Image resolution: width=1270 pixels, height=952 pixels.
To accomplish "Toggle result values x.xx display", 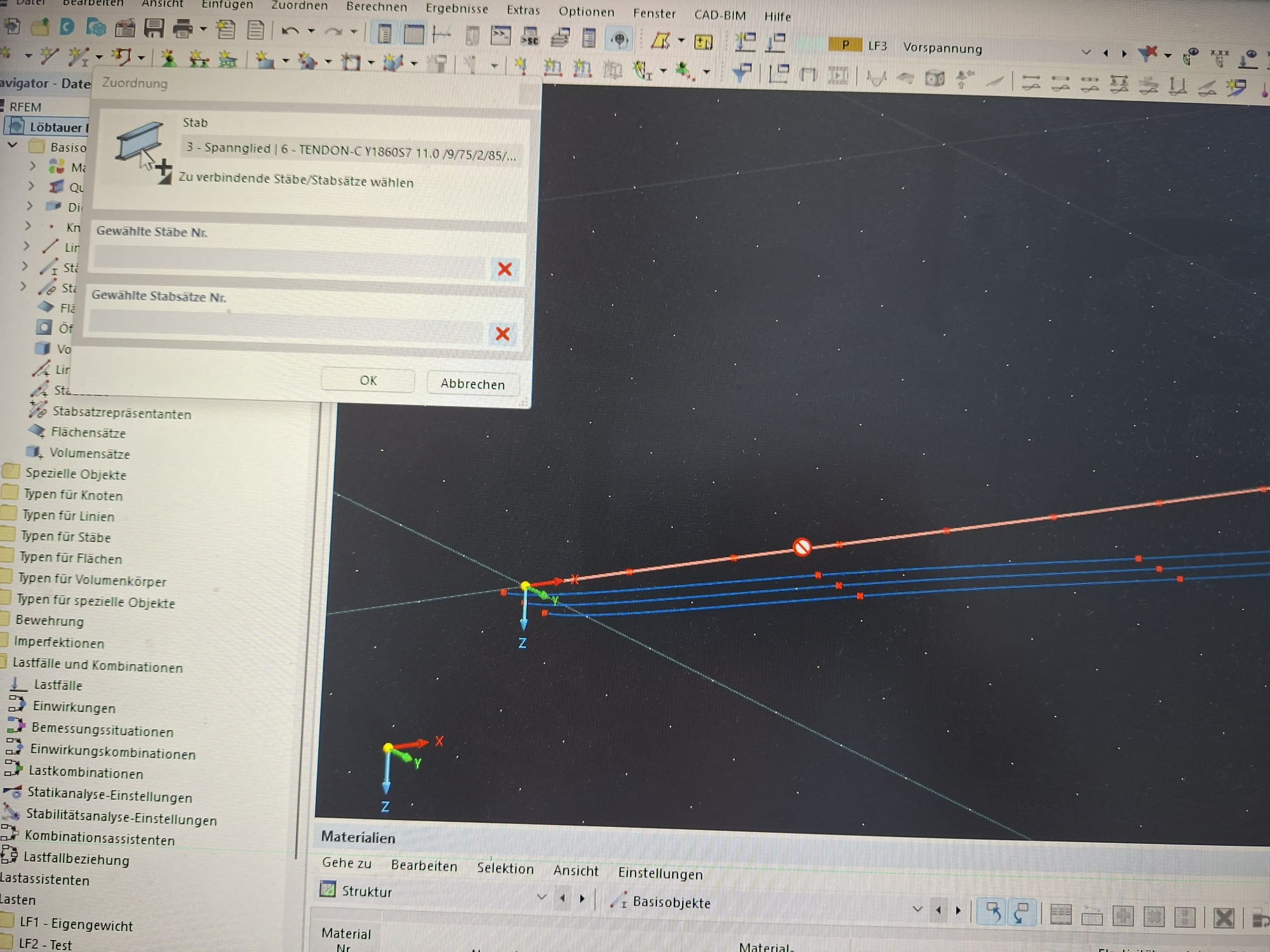I will [1219, 56].
